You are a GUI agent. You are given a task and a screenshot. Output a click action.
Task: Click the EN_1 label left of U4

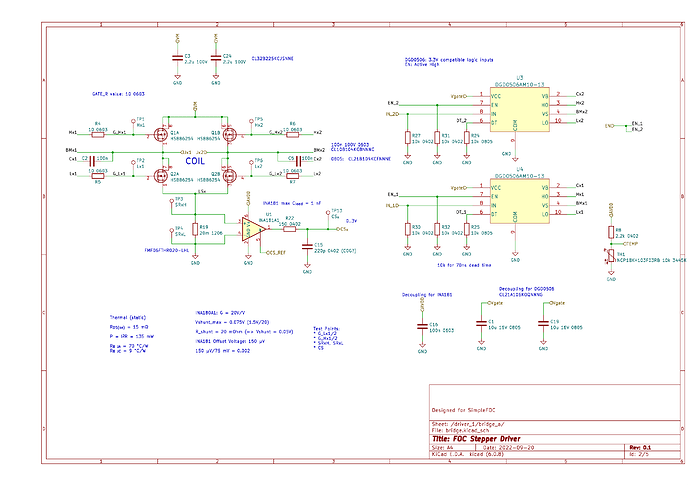(x=393, y=194)
